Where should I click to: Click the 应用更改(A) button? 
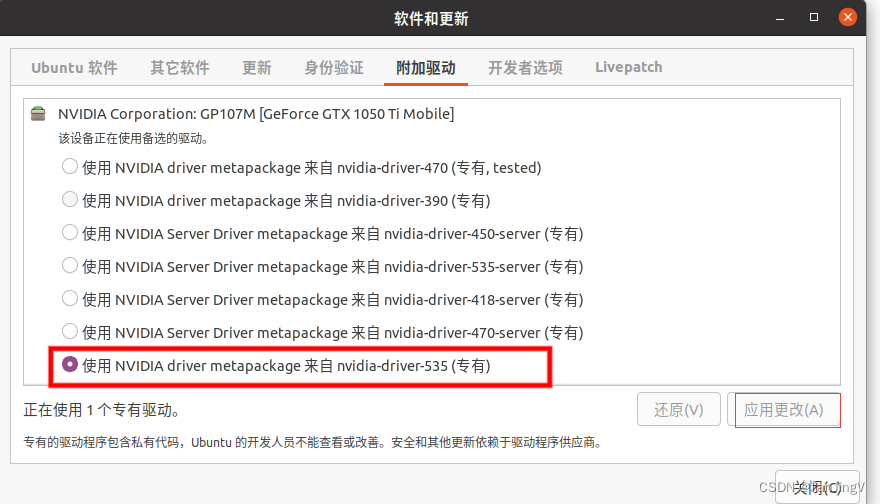tap(783, 409)
